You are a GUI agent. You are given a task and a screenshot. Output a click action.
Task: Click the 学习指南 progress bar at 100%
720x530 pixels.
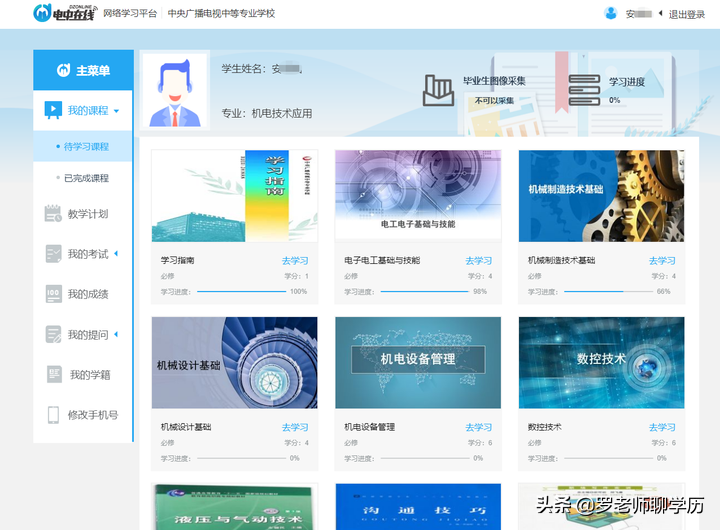pos(242,291)
